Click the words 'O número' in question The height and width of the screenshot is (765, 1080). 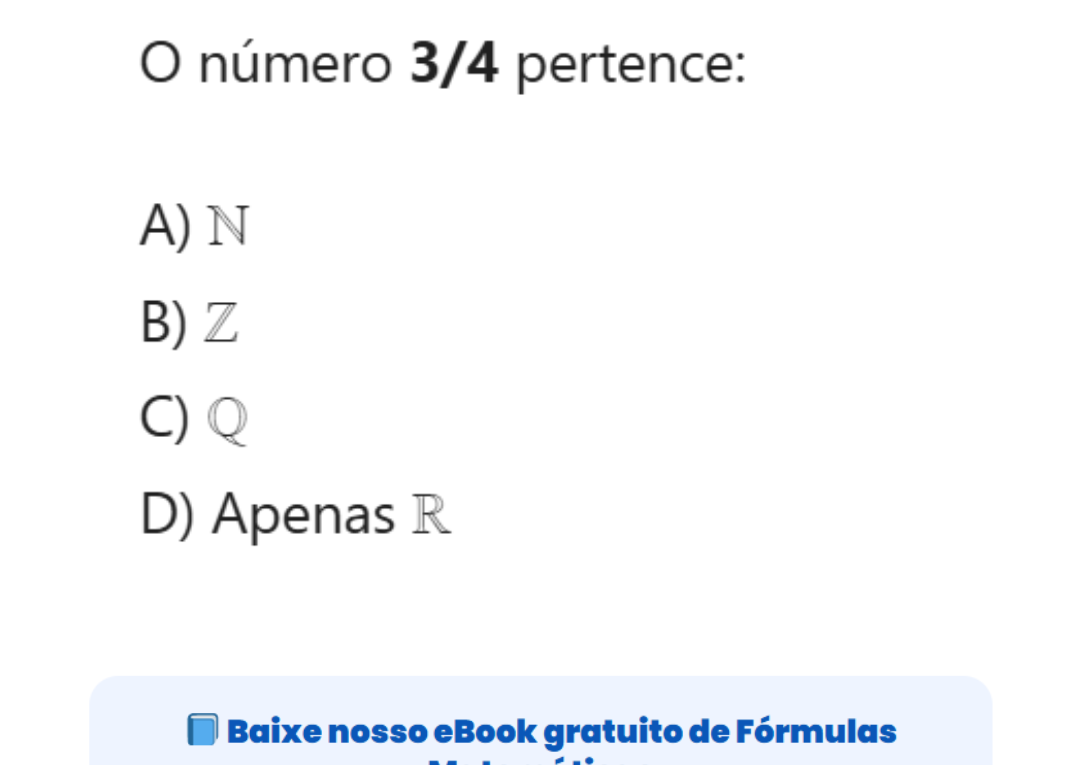coord(266,65)
